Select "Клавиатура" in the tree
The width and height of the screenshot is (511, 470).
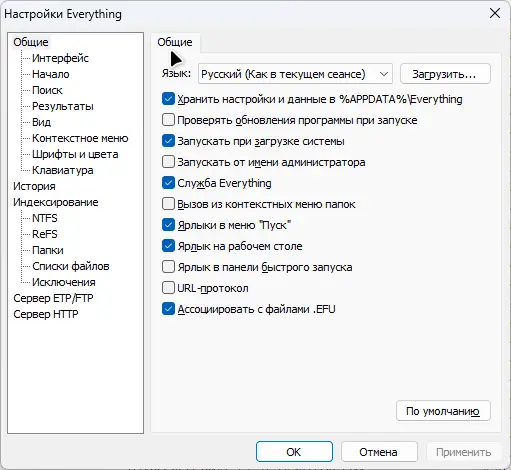tap(63, 170)
